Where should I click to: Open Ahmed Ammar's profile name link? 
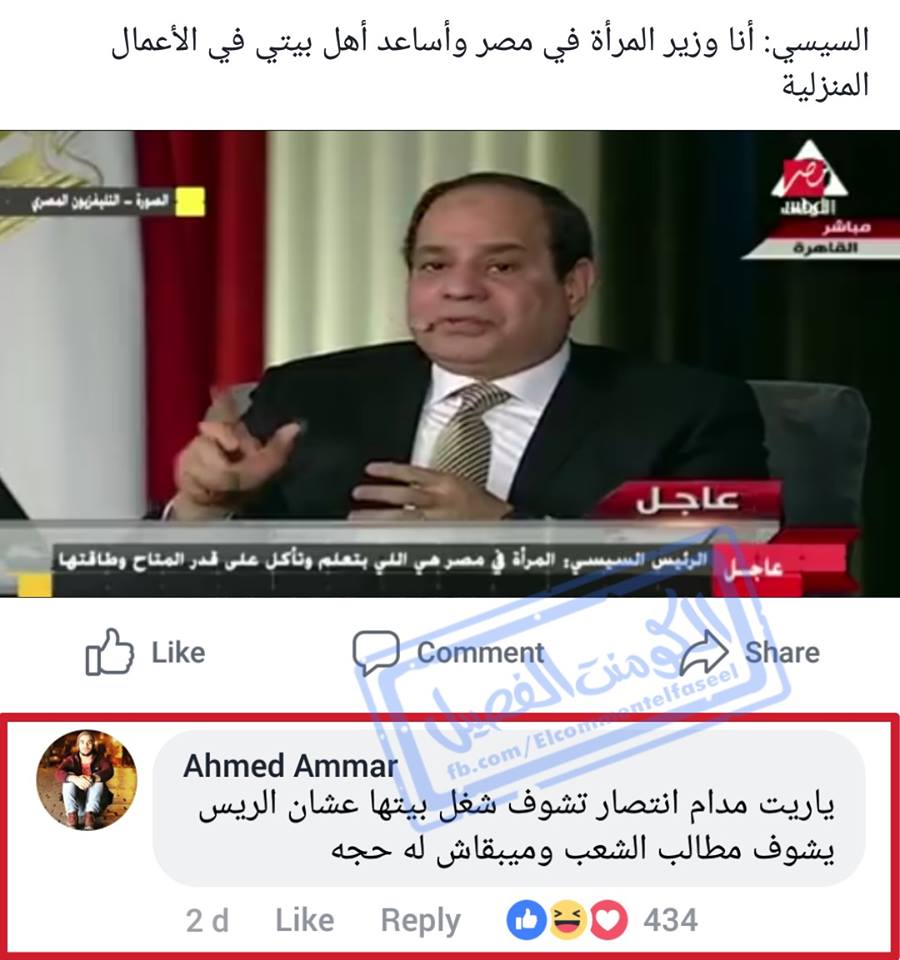pos(291,766)
